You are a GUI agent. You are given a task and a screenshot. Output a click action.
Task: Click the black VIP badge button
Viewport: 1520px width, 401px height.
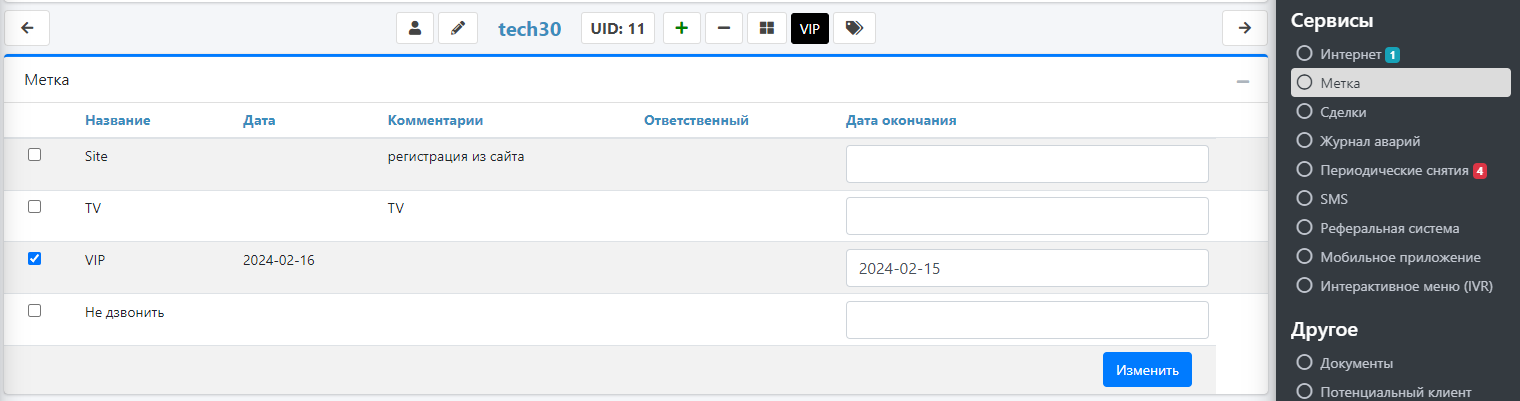coord(810,28)
